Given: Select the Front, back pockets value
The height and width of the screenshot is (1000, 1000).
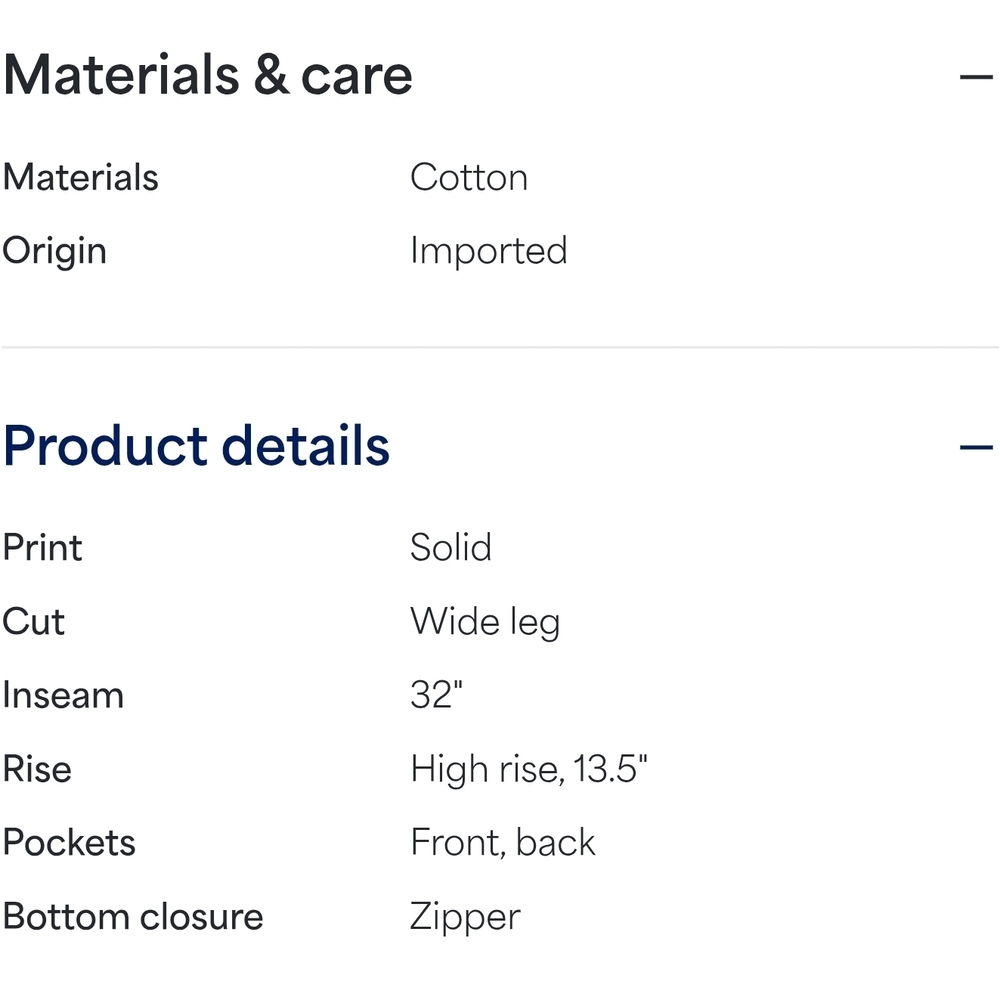Looking at the screenshot, I should tap(503, 843).
